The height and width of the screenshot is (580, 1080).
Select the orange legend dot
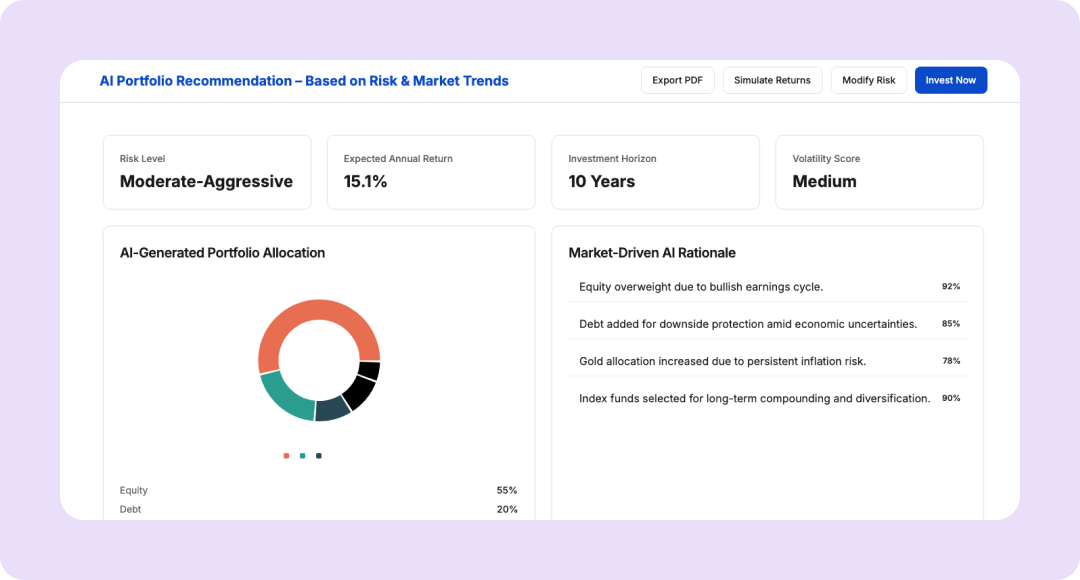(x=286, y=456)
